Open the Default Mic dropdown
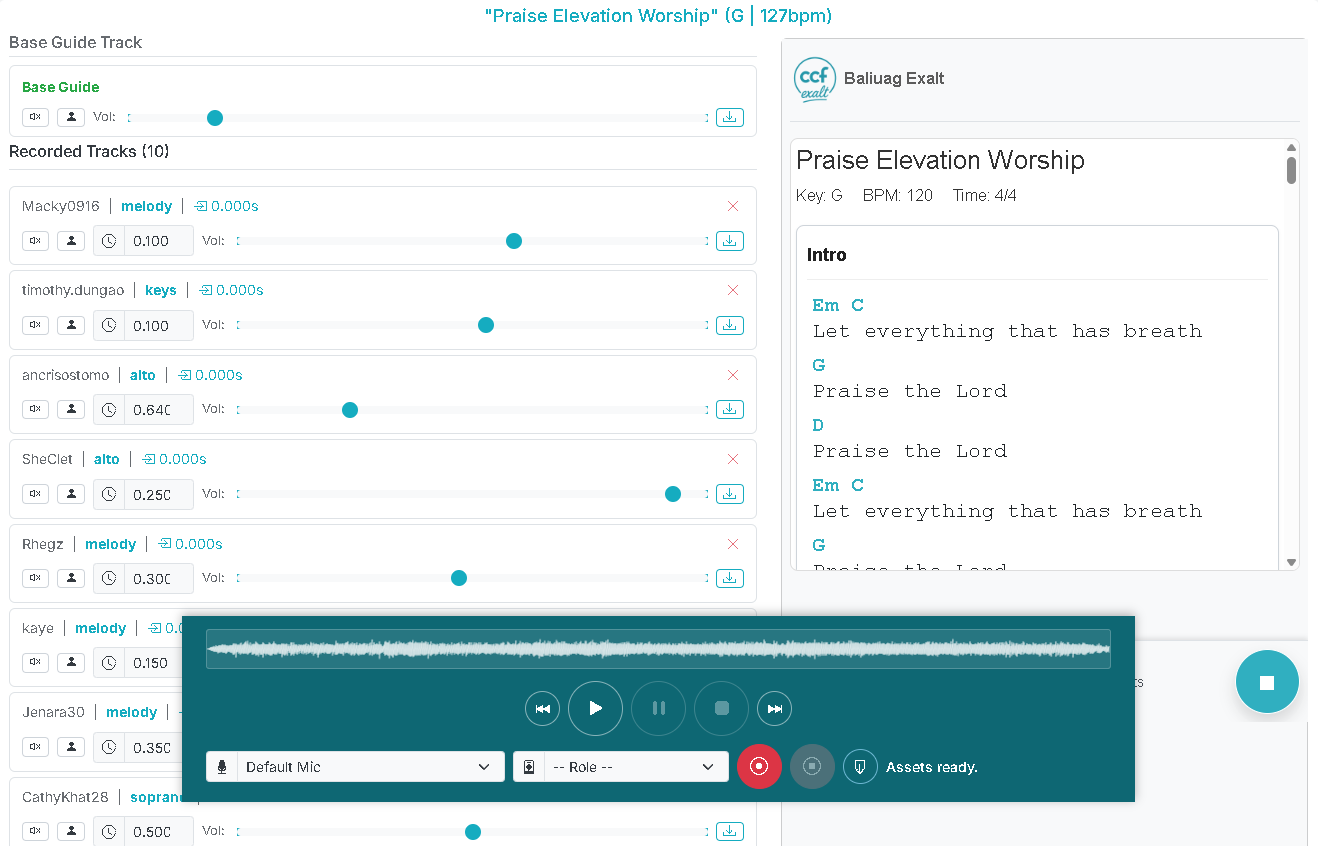This screenshot has height=846, width=1318. pos(355,767)
